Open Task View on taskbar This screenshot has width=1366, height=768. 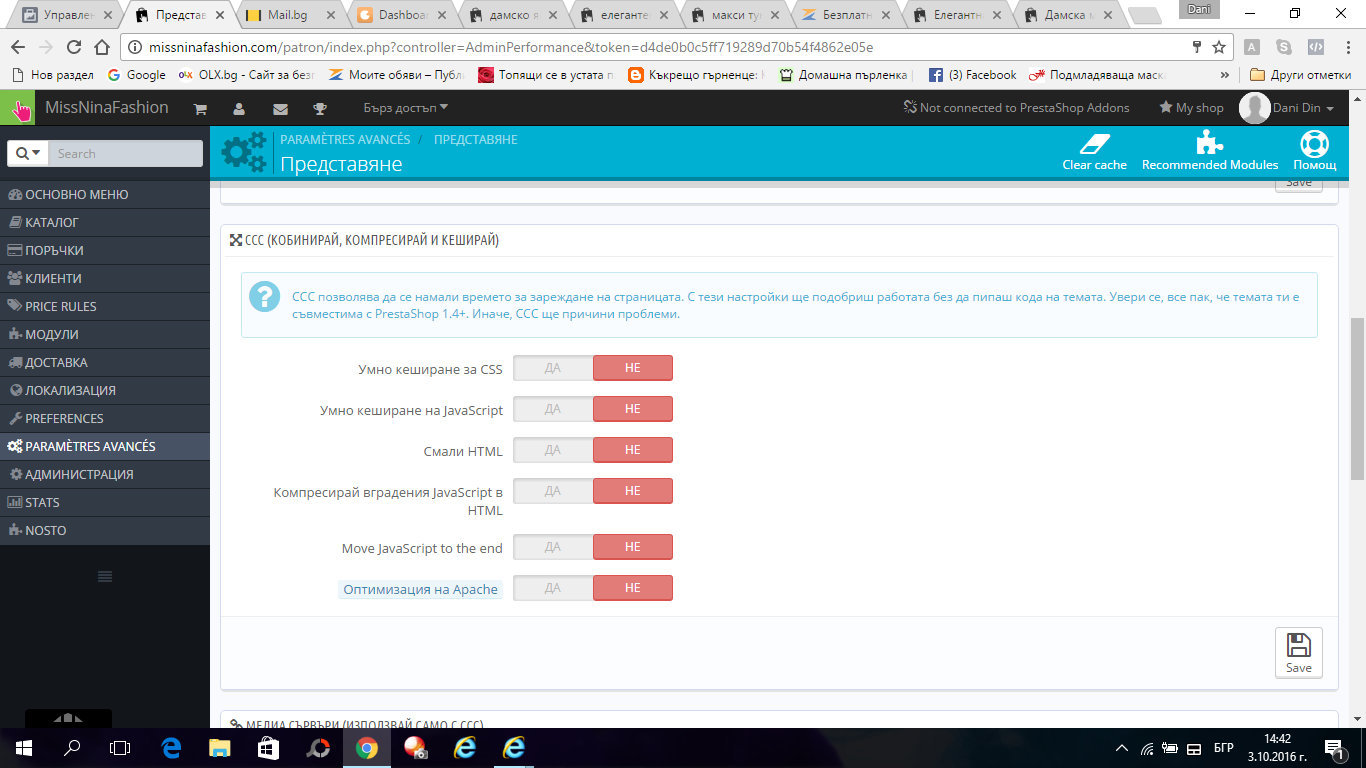pos(120,747)
